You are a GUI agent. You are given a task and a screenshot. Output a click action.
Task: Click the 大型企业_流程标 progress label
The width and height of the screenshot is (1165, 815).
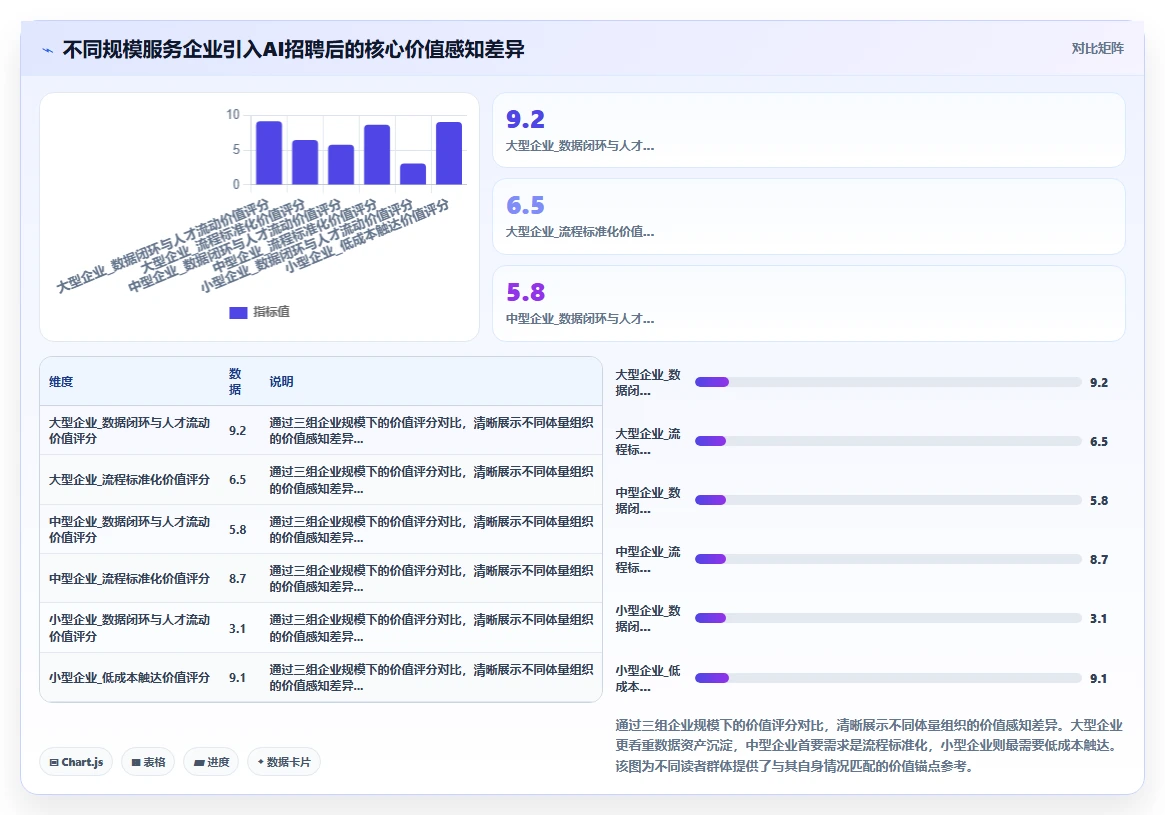[648, 441]
